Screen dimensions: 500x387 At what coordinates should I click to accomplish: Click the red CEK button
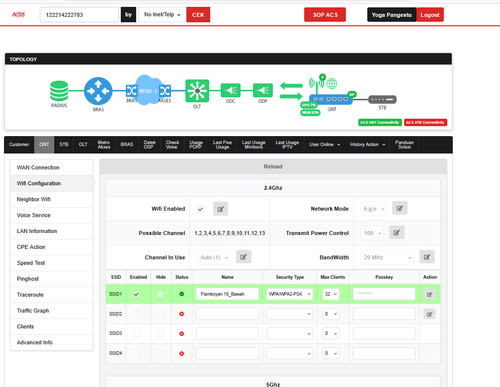pyautogui.click(x=198, y=15)
